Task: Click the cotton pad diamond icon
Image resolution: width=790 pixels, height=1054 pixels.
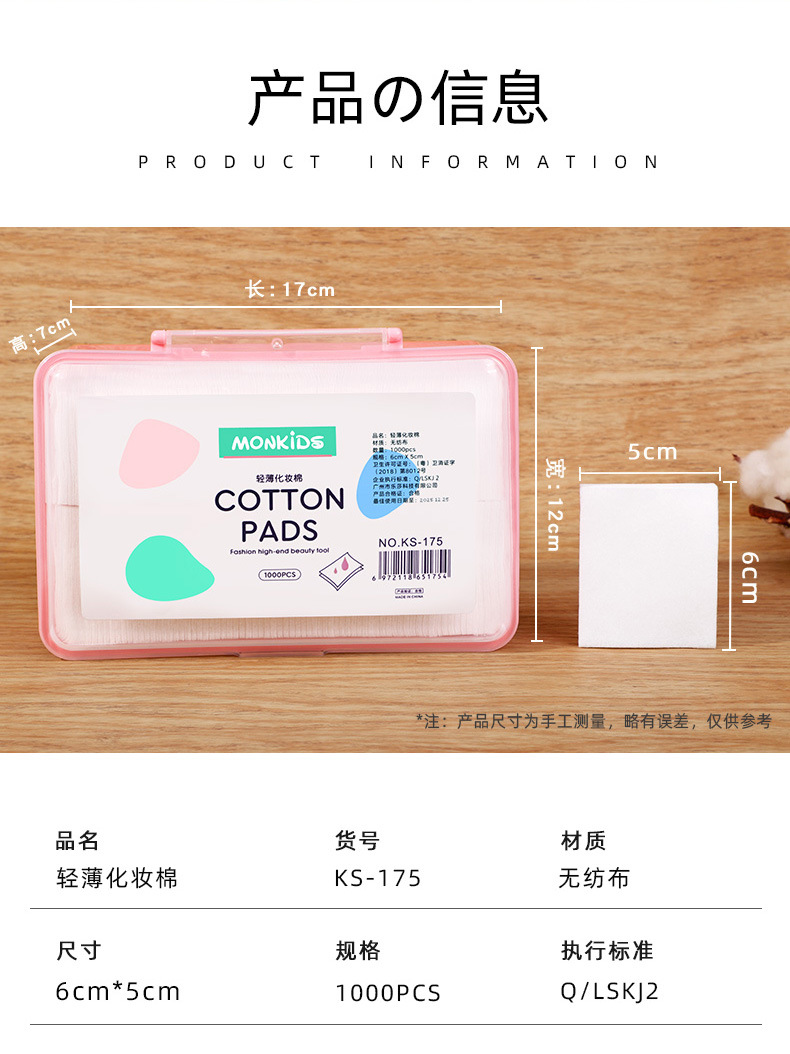Action: pos(342,571)
